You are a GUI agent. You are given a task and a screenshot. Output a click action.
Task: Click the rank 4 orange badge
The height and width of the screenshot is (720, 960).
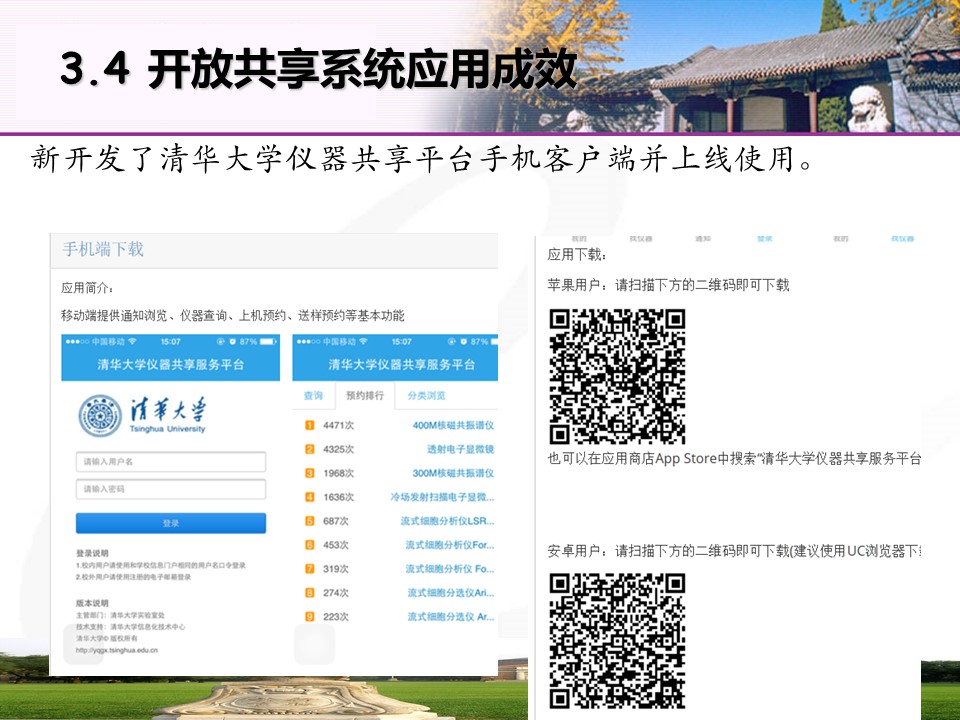pyautogui.click(x=310, y=497)
